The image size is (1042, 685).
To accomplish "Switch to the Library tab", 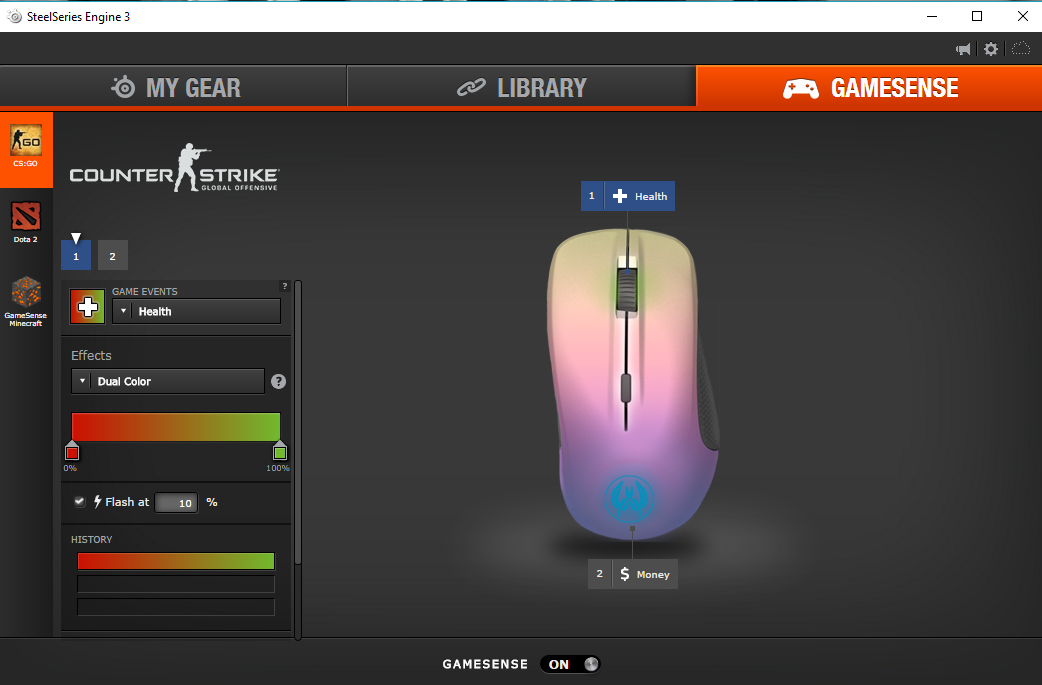I will [x=521, y=88].
